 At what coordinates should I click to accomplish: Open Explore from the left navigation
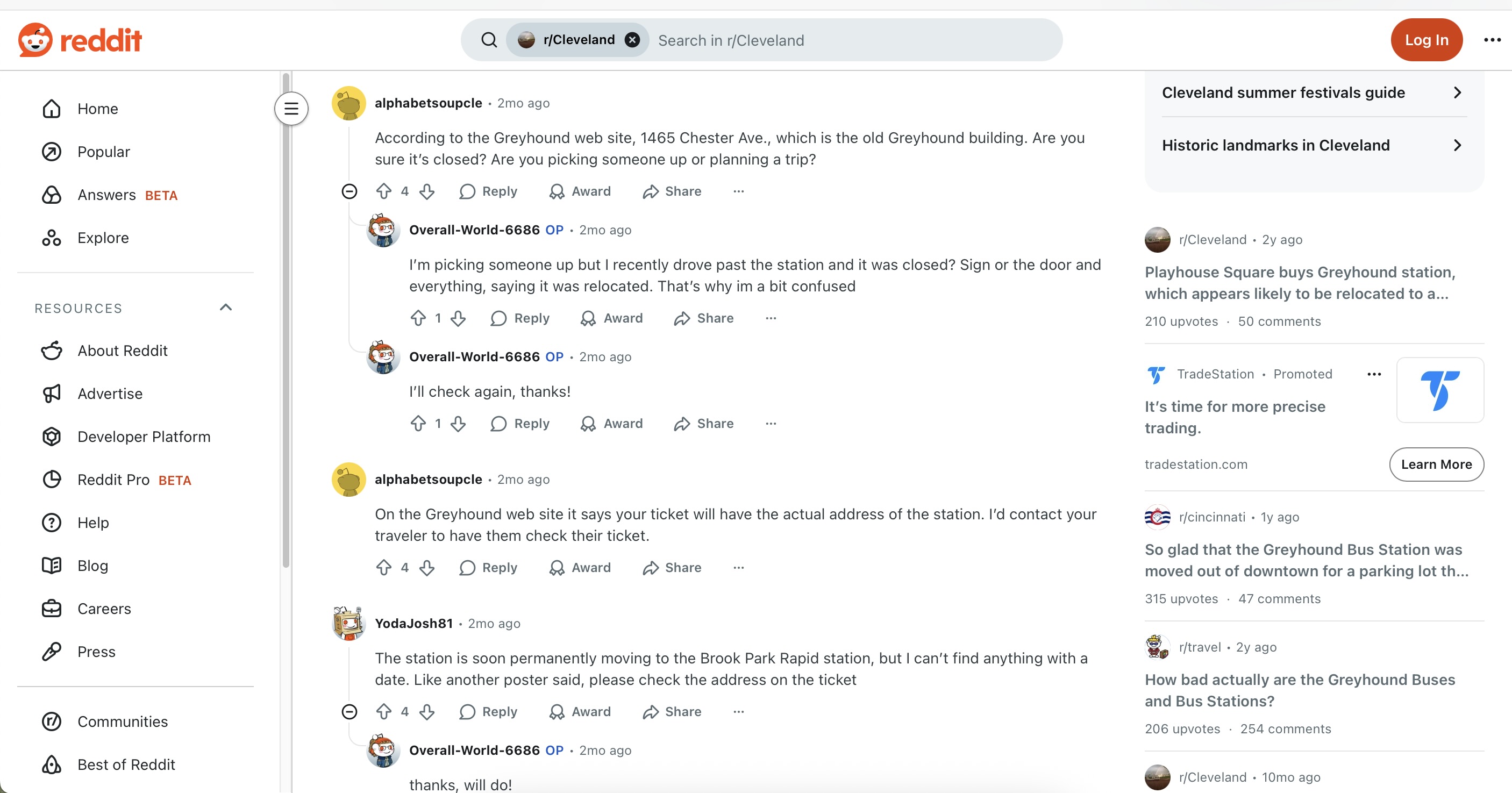point(103,238)
